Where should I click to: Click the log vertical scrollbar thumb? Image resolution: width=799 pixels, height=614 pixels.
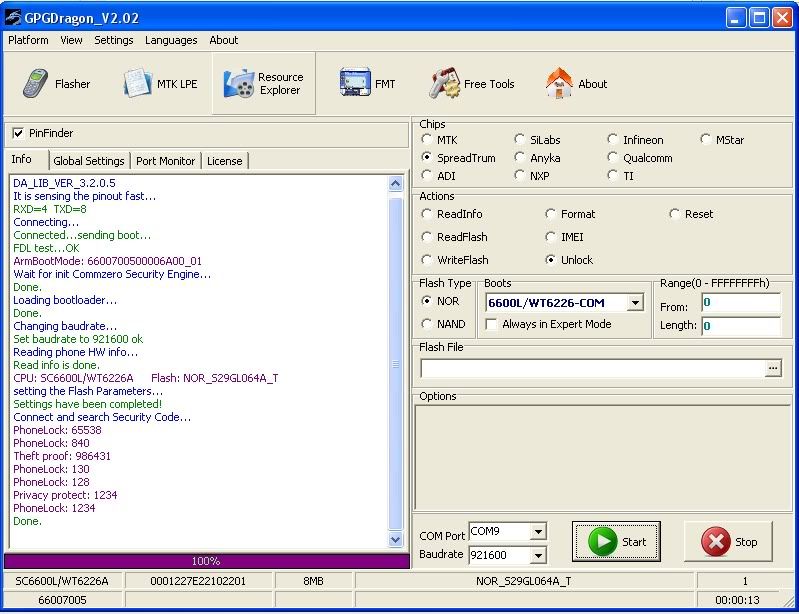point(395,364)
